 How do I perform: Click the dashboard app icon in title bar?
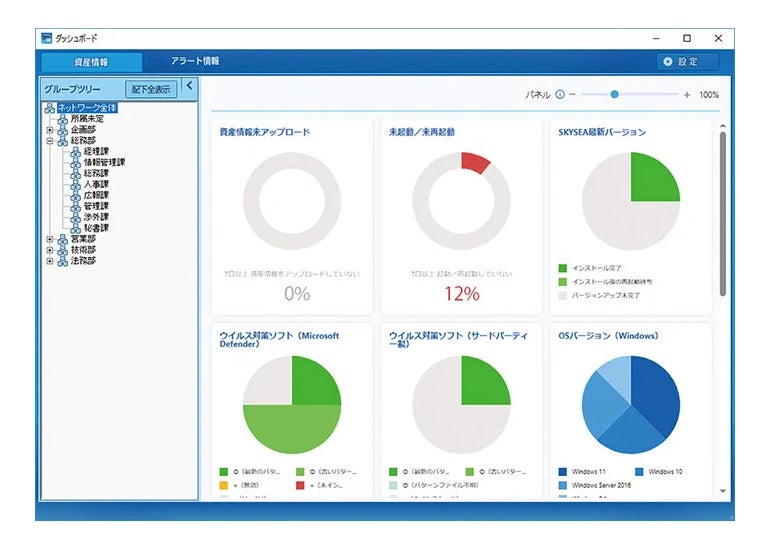(47, 38)
